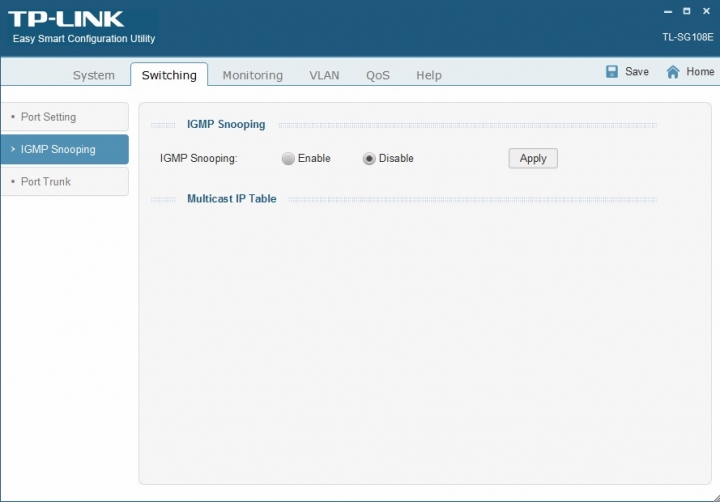The image size is (720, 502).
Task: Click the Multicast IP Table heading
Action: pyautogui.click(x=231, y=199)
